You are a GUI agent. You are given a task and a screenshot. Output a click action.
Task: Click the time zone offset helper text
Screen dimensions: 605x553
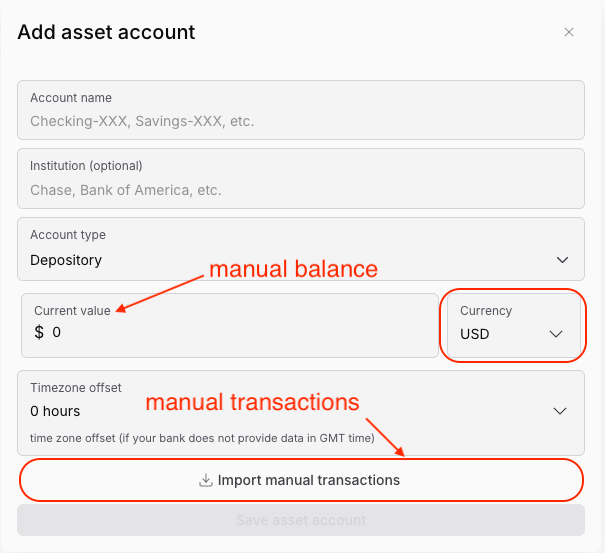point(202,438)
